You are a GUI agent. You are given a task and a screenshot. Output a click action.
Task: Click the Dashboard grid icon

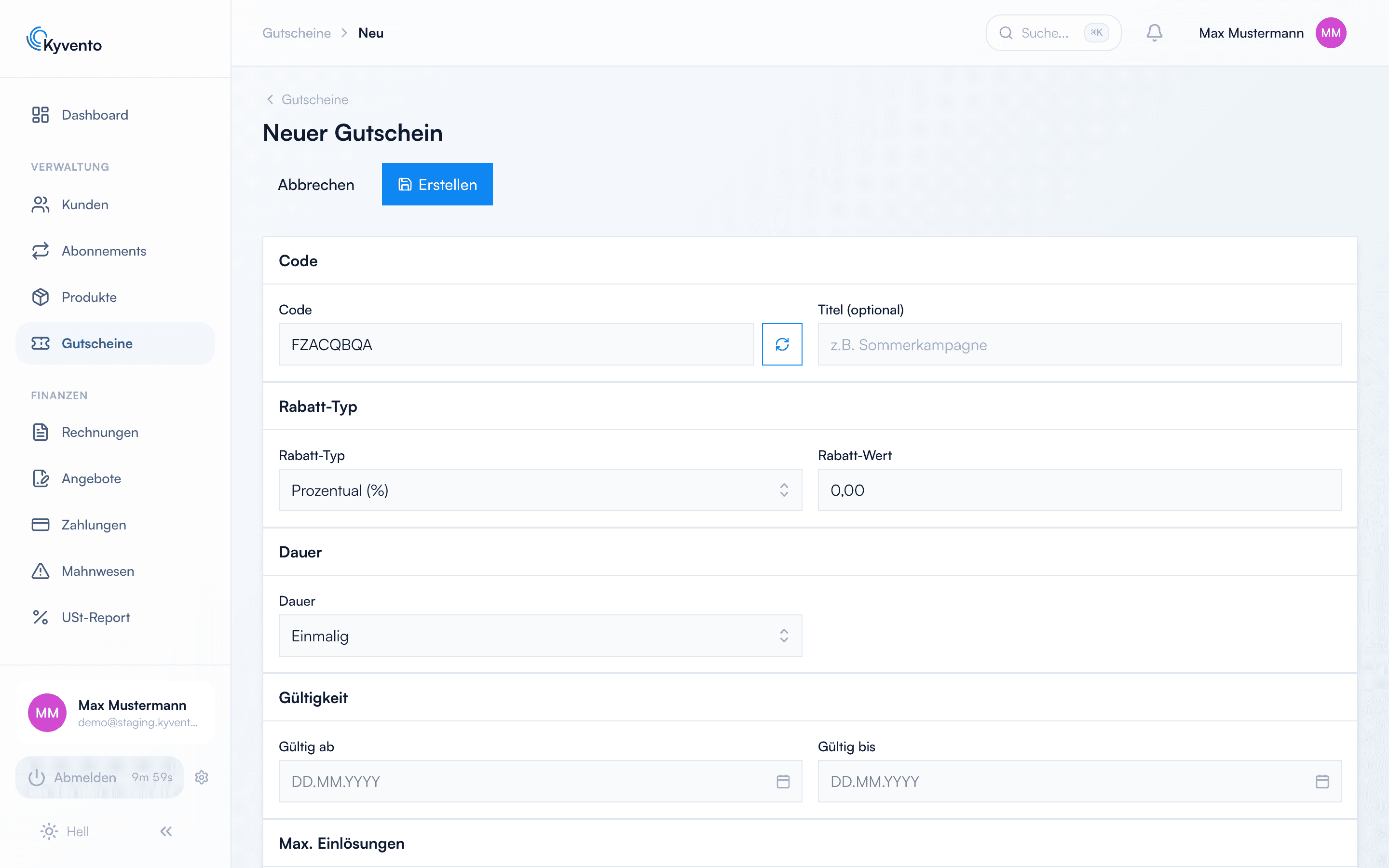click(40, 115)
